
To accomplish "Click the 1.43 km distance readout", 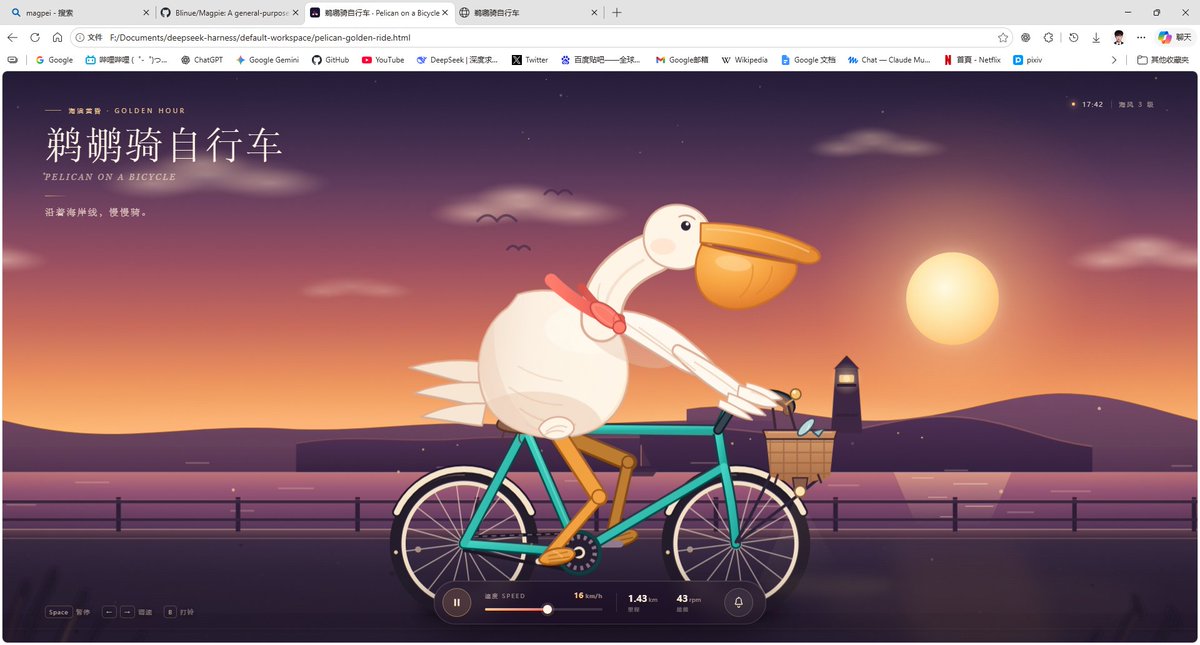I will (642, 602).
